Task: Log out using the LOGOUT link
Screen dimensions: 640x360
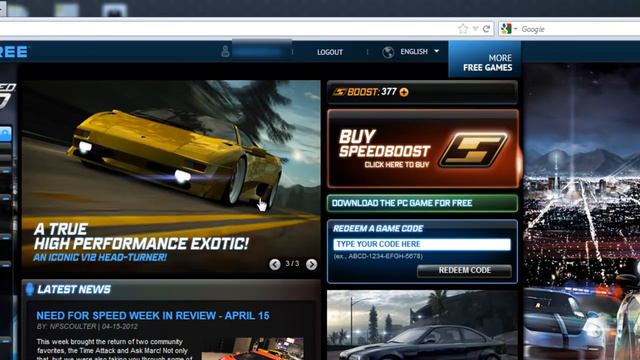Action: pyautogui.click(x=330, y=52)
